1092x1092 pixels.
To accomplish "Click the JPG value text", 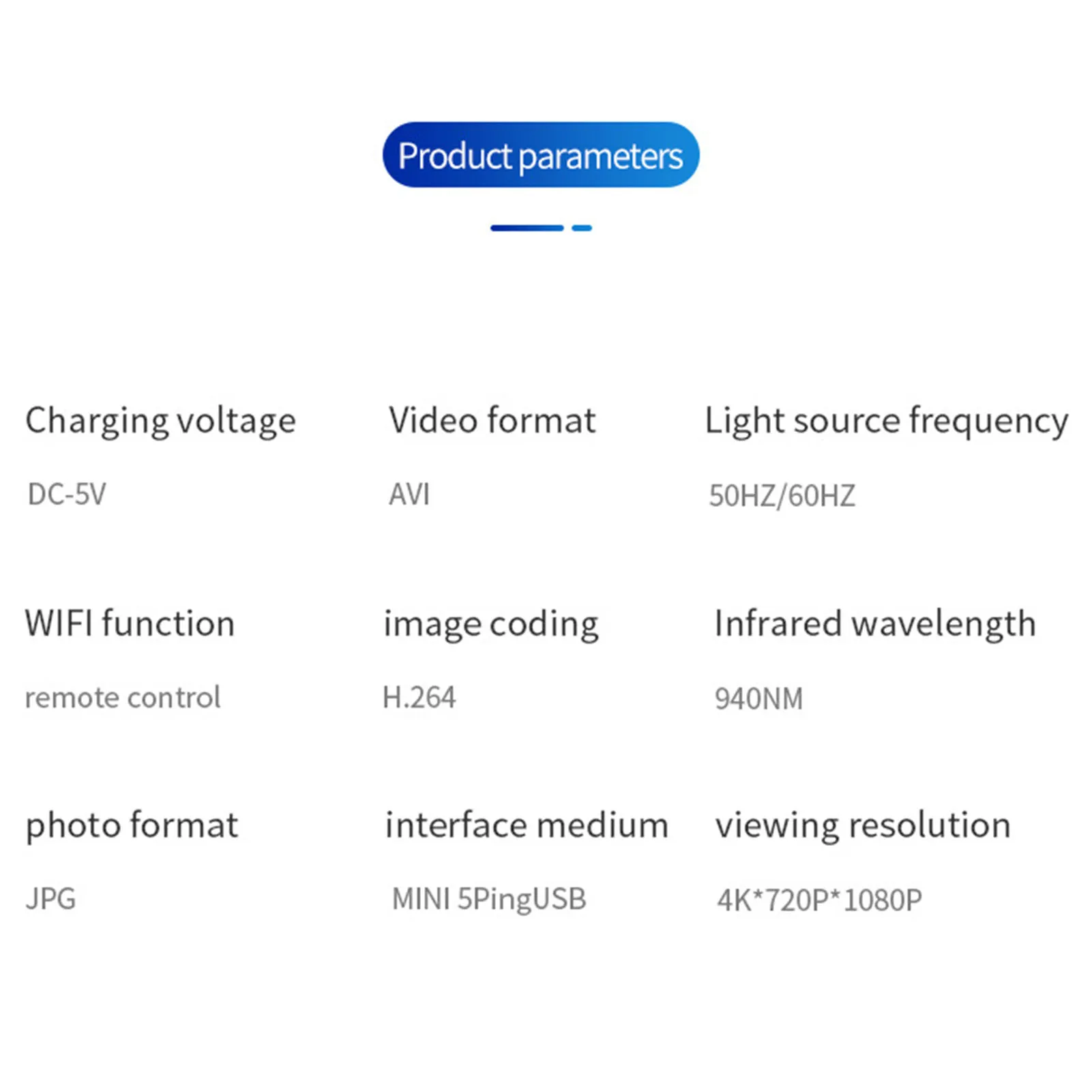I will click(50, 898).
